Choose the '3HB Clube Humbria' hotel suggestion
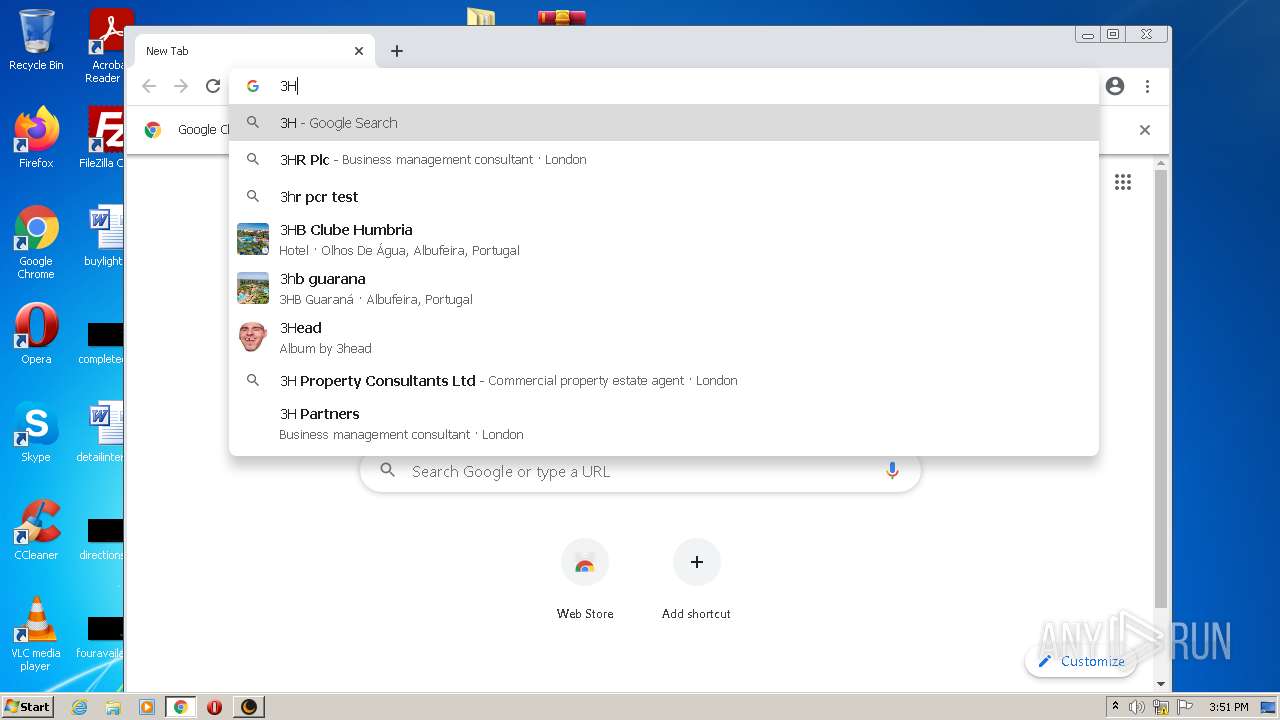Screen dimensions: 1280x720 664,239
